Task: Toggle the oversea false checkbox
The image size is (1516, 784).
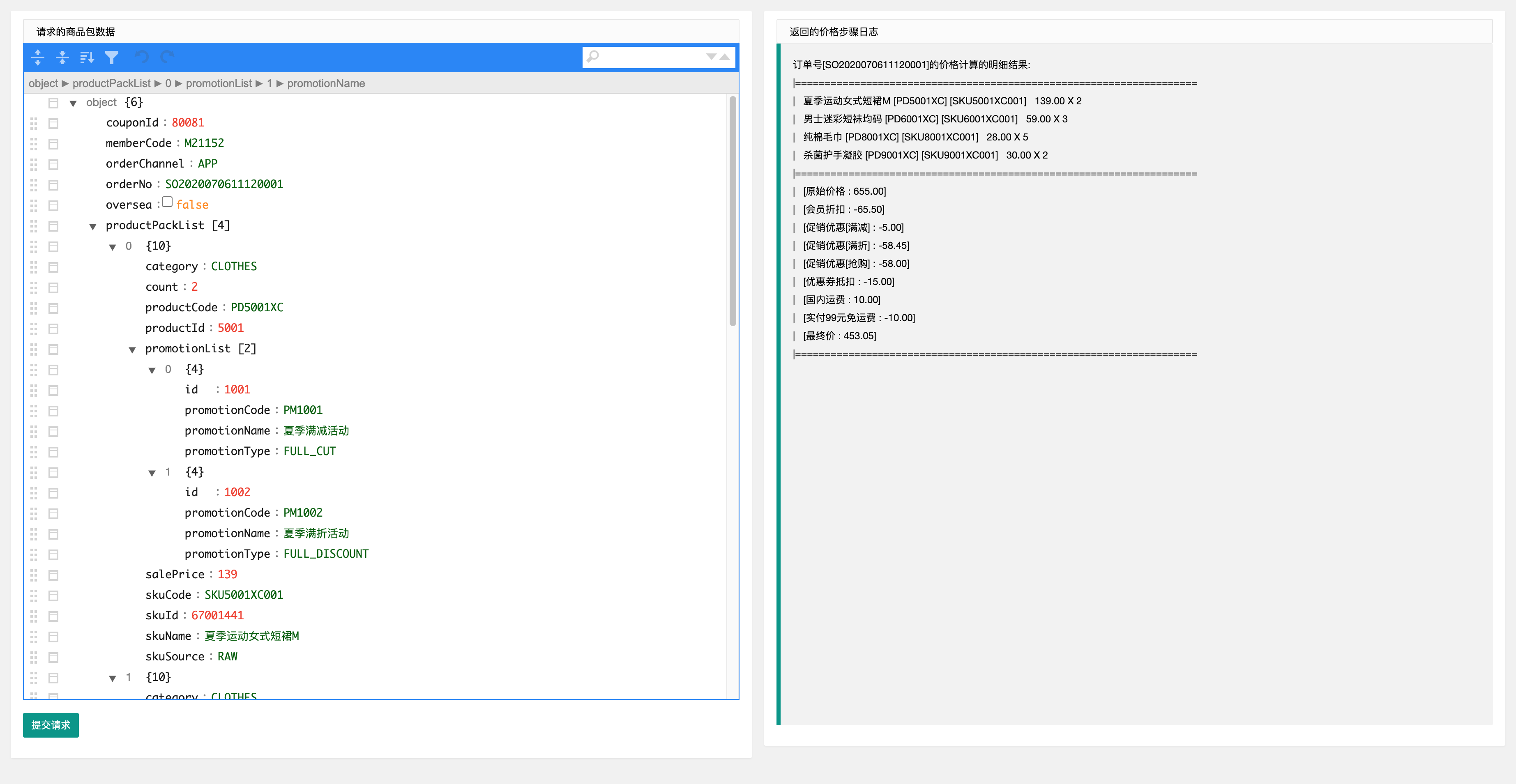Action: click(x=167, y=202)
